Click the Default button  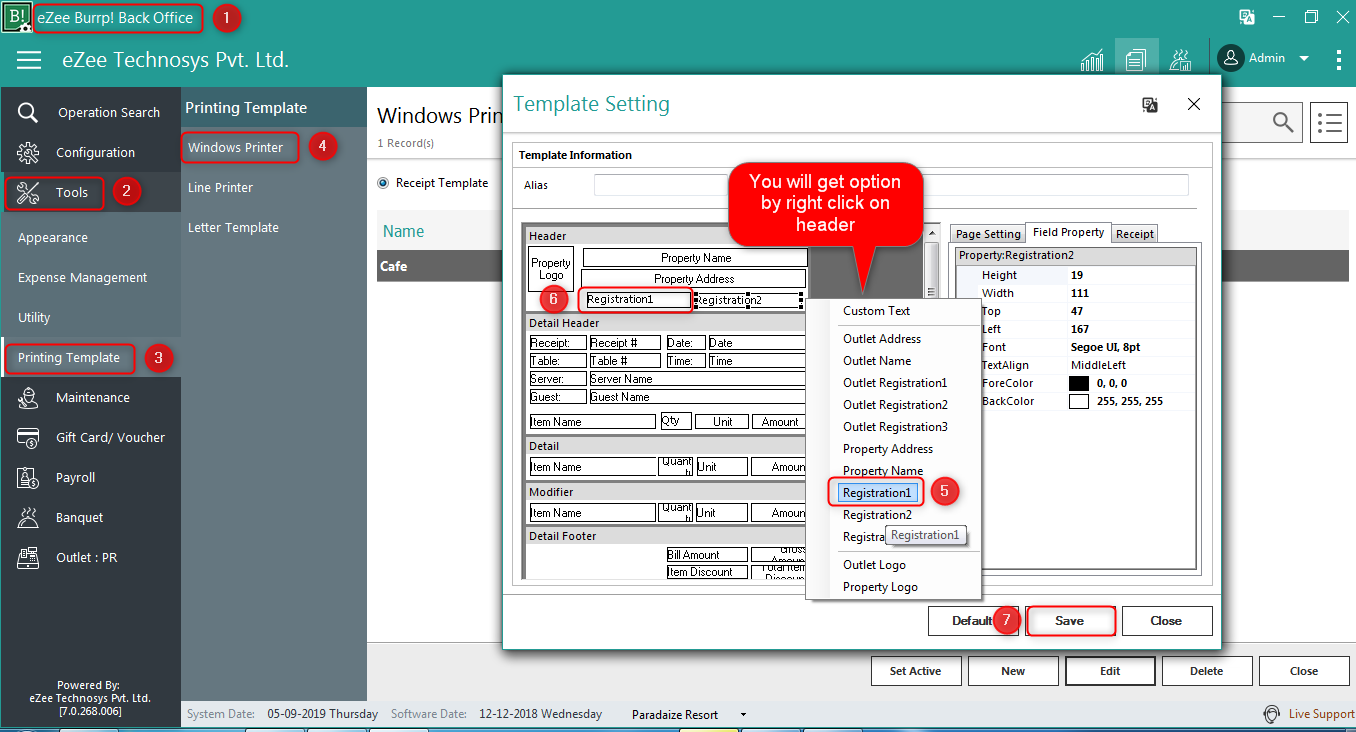point(972,621)
